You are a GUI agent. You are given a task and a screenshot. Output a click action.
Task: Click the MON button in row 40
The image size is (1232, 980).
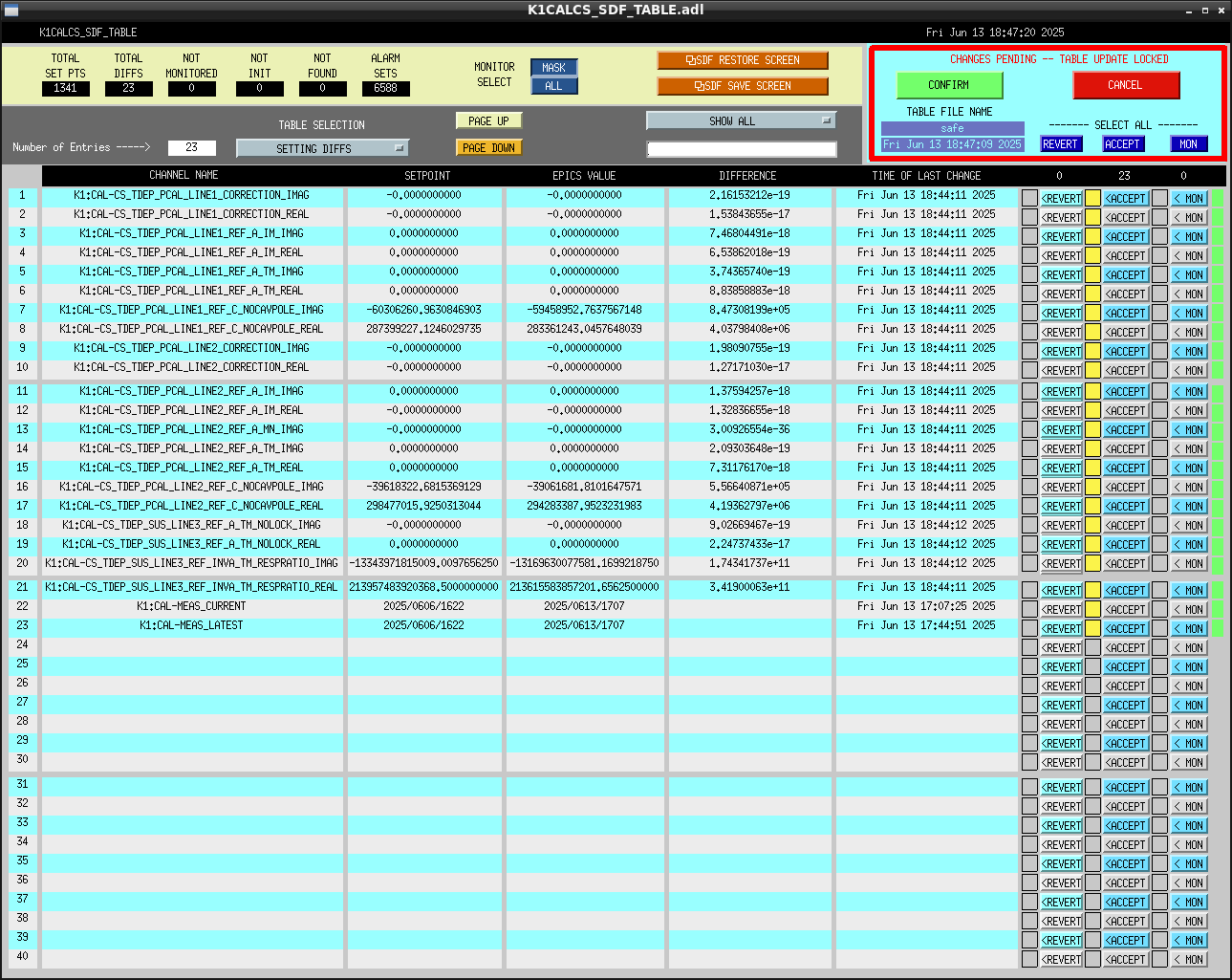coord(1190,960)
